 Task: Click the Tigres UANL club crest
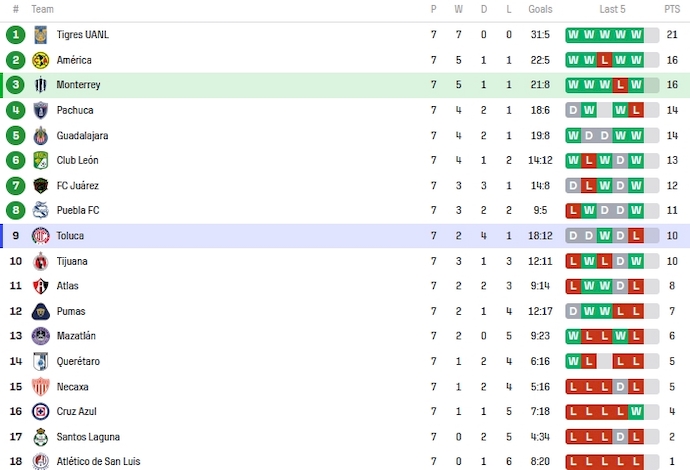click(x=41, y=35)
